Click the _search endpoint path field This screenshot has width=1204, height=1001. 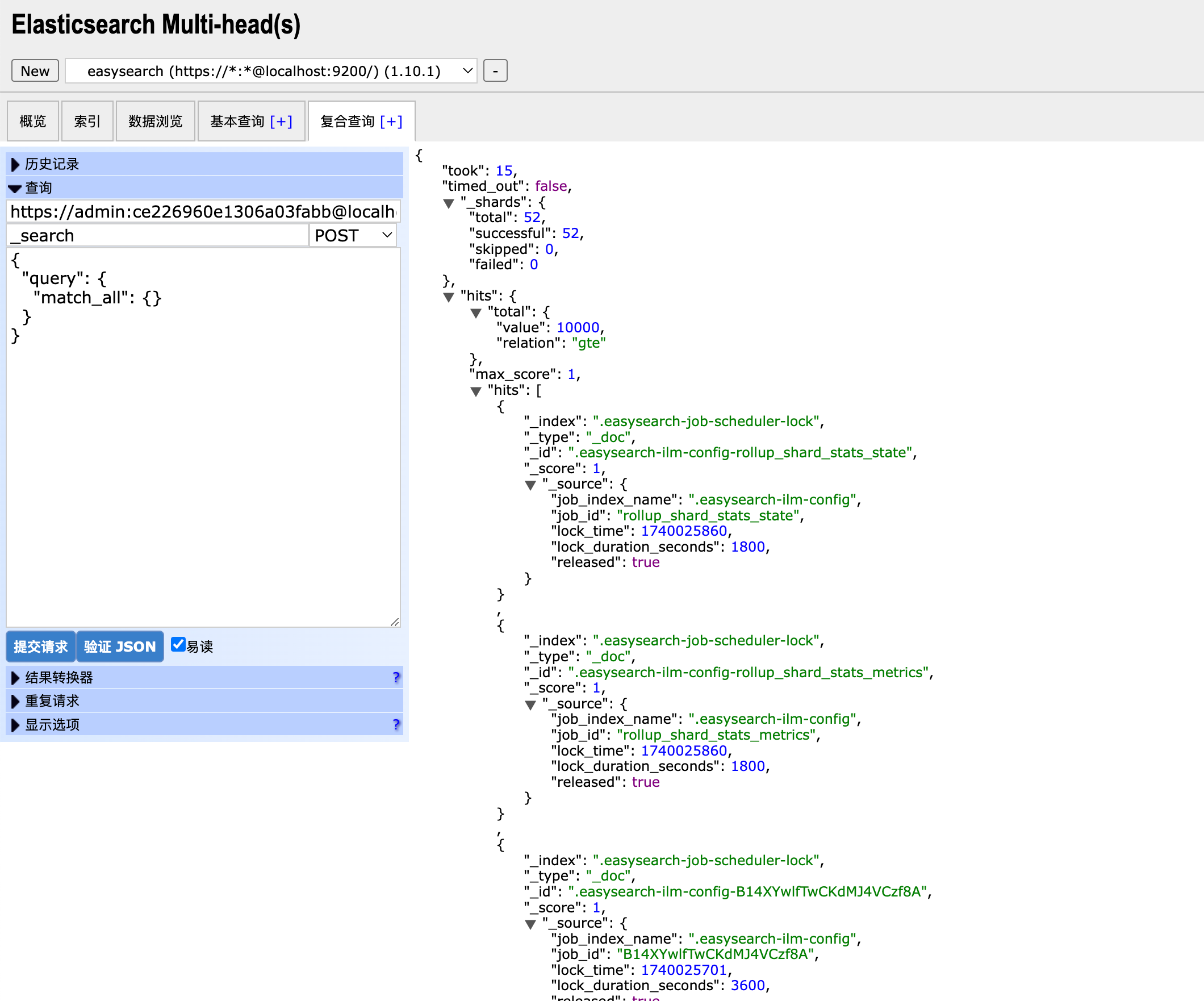coord(158,236)
